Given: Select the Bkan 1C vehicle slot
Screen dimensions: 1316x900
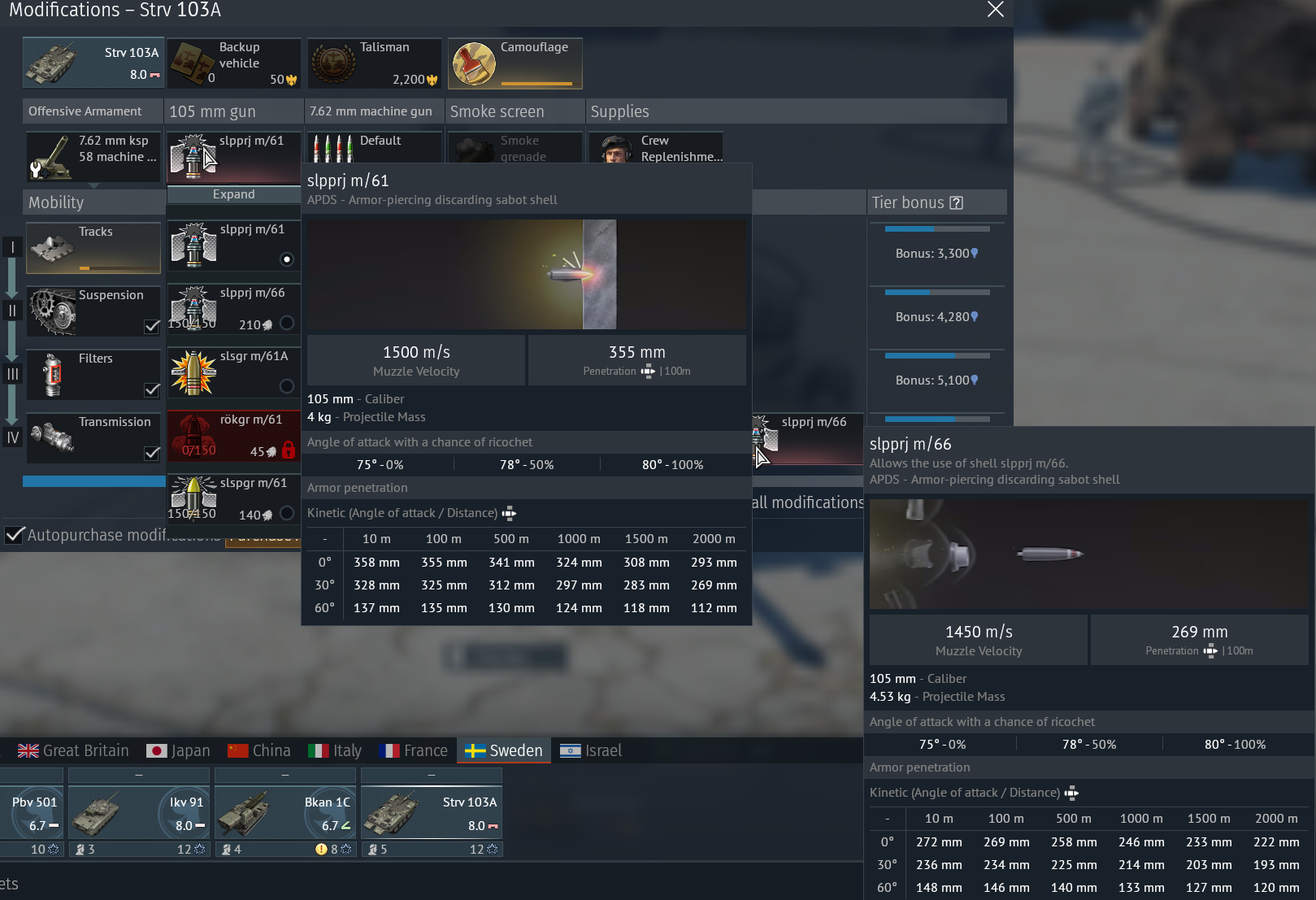Looking at the screenshot, I should pos(285,813).
